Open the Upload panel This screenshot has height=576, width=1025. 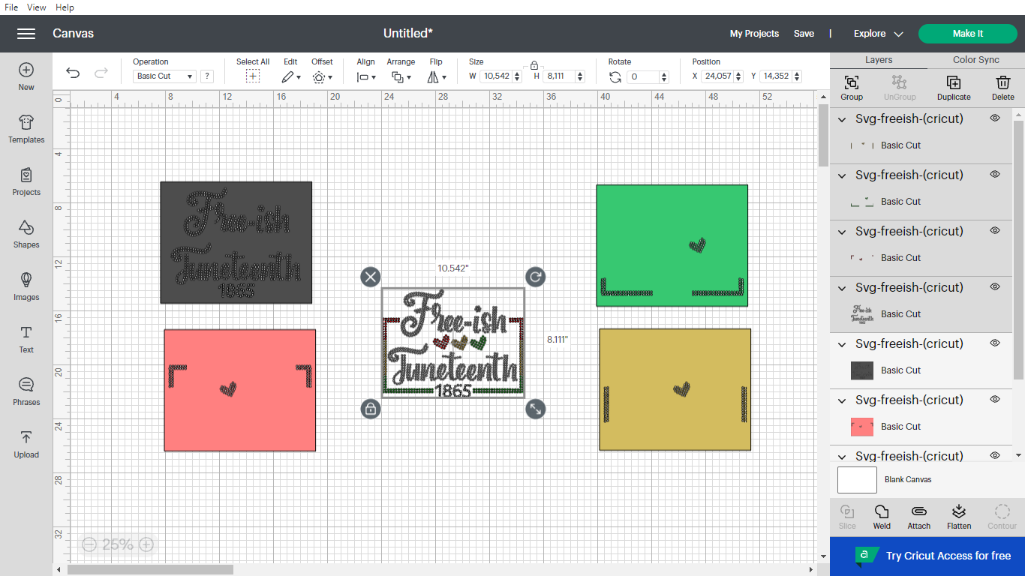[x=26, y=443]
